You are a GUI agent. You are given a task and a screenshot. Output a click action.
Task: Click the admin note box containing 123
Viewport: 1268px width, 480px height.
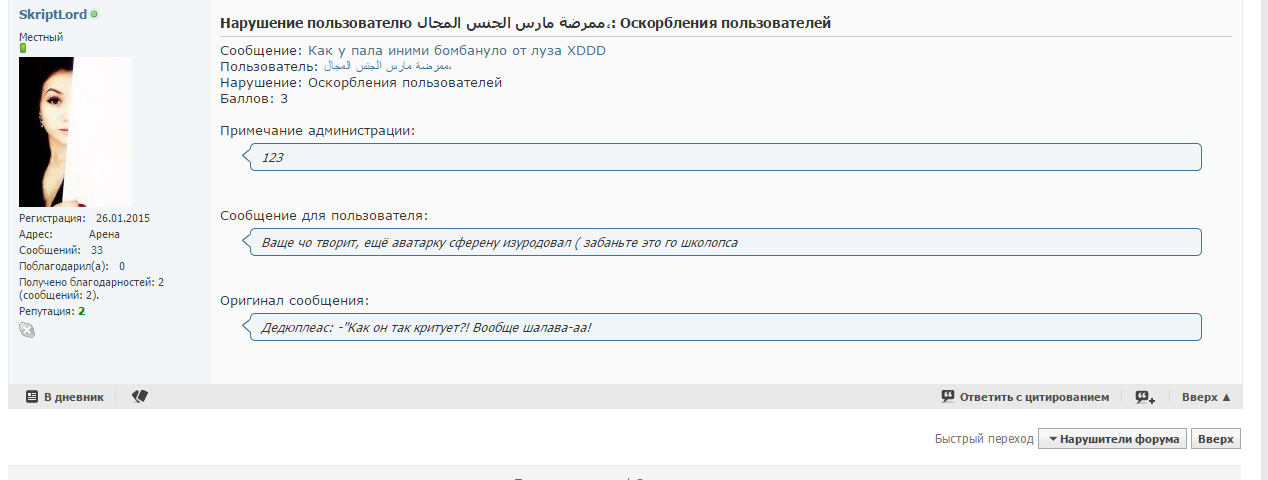724,157
